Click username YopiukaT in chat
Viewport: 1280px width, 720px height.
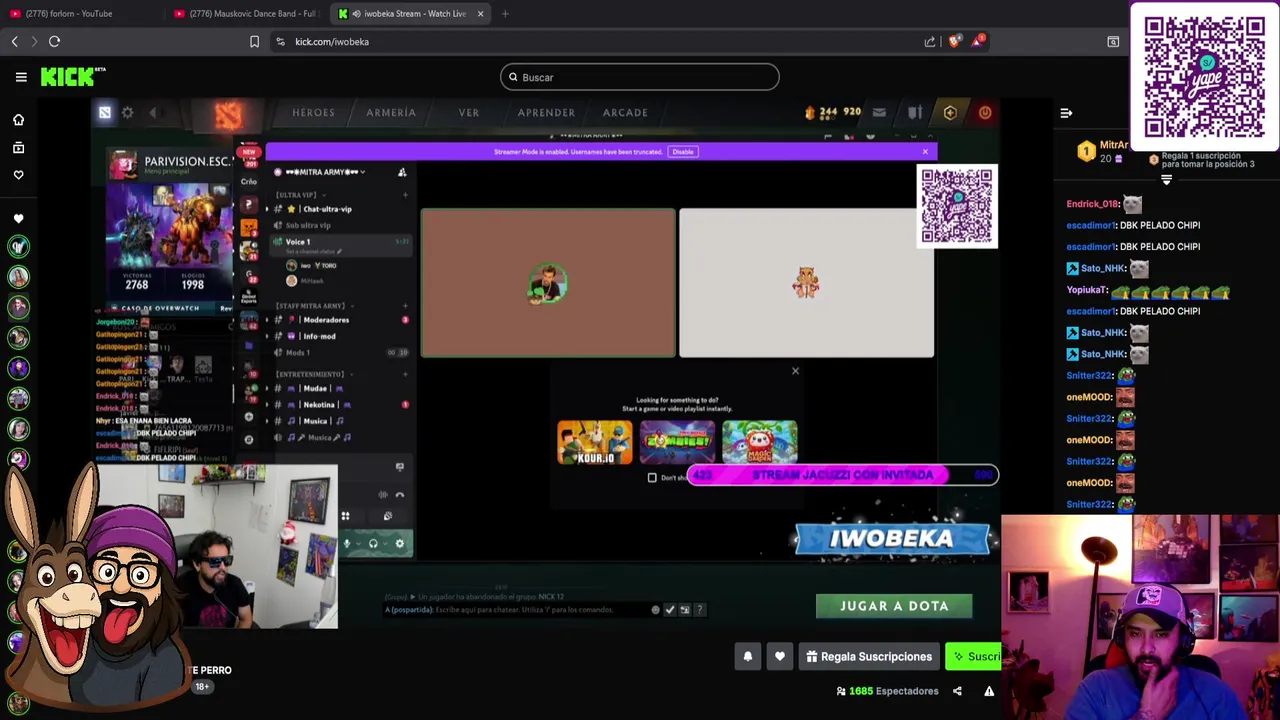point(1087,290)
